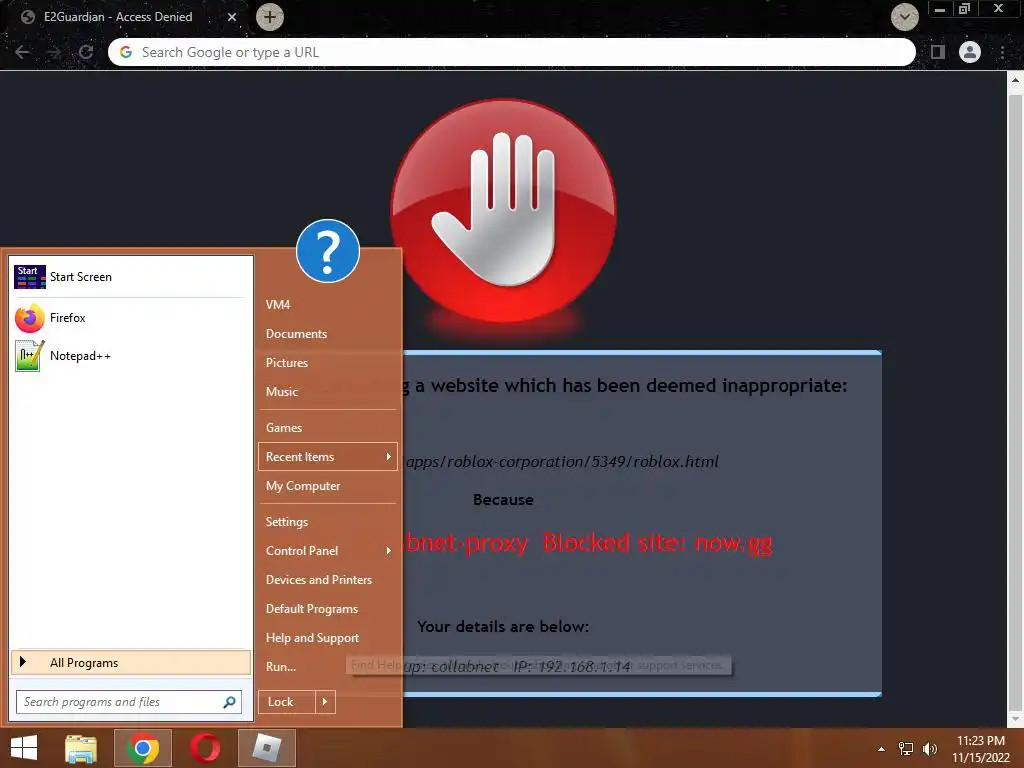
Task: Click the browser back arrow
Action: 22,52
